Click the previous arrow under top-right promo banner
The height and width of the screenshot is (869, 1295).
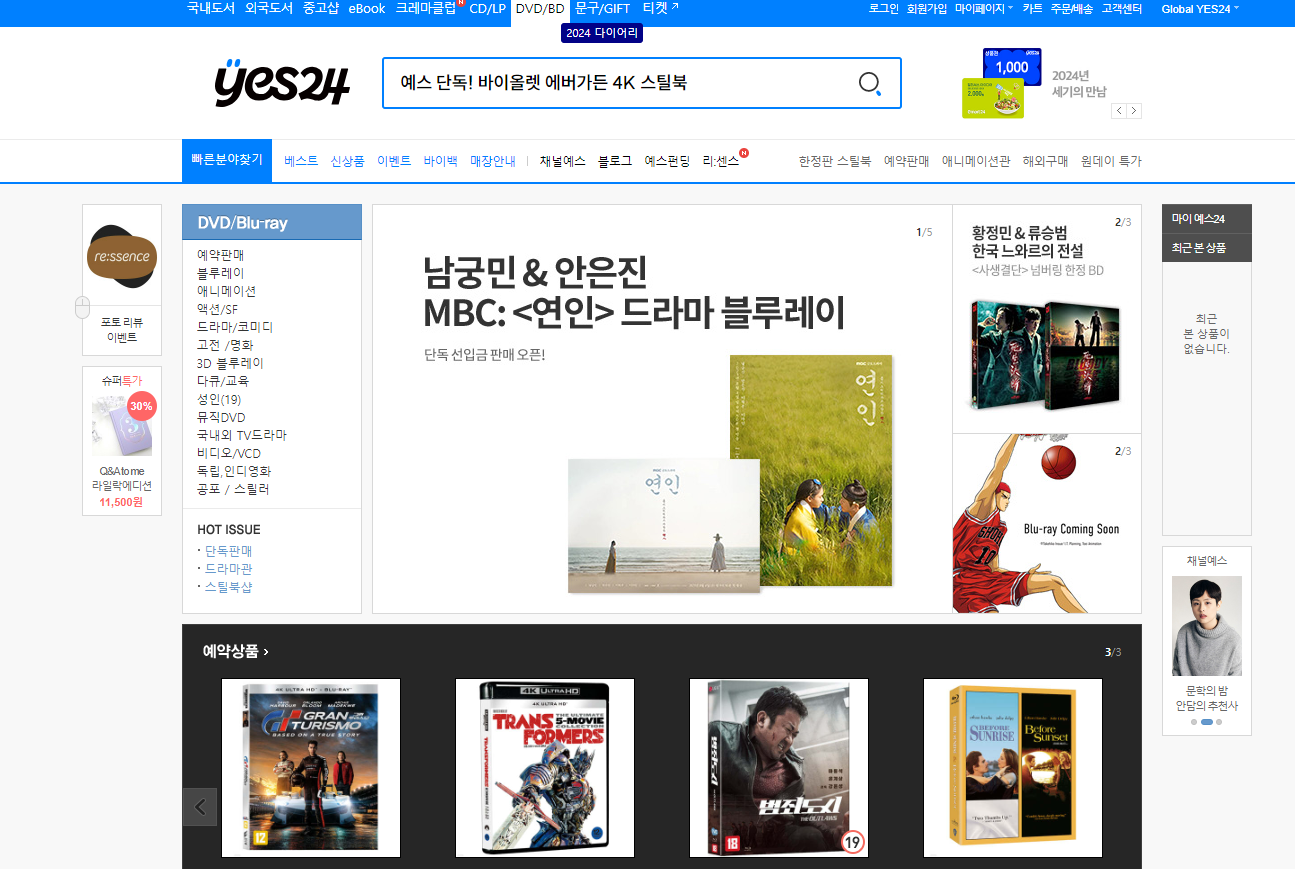click(x=1119, y=111)
